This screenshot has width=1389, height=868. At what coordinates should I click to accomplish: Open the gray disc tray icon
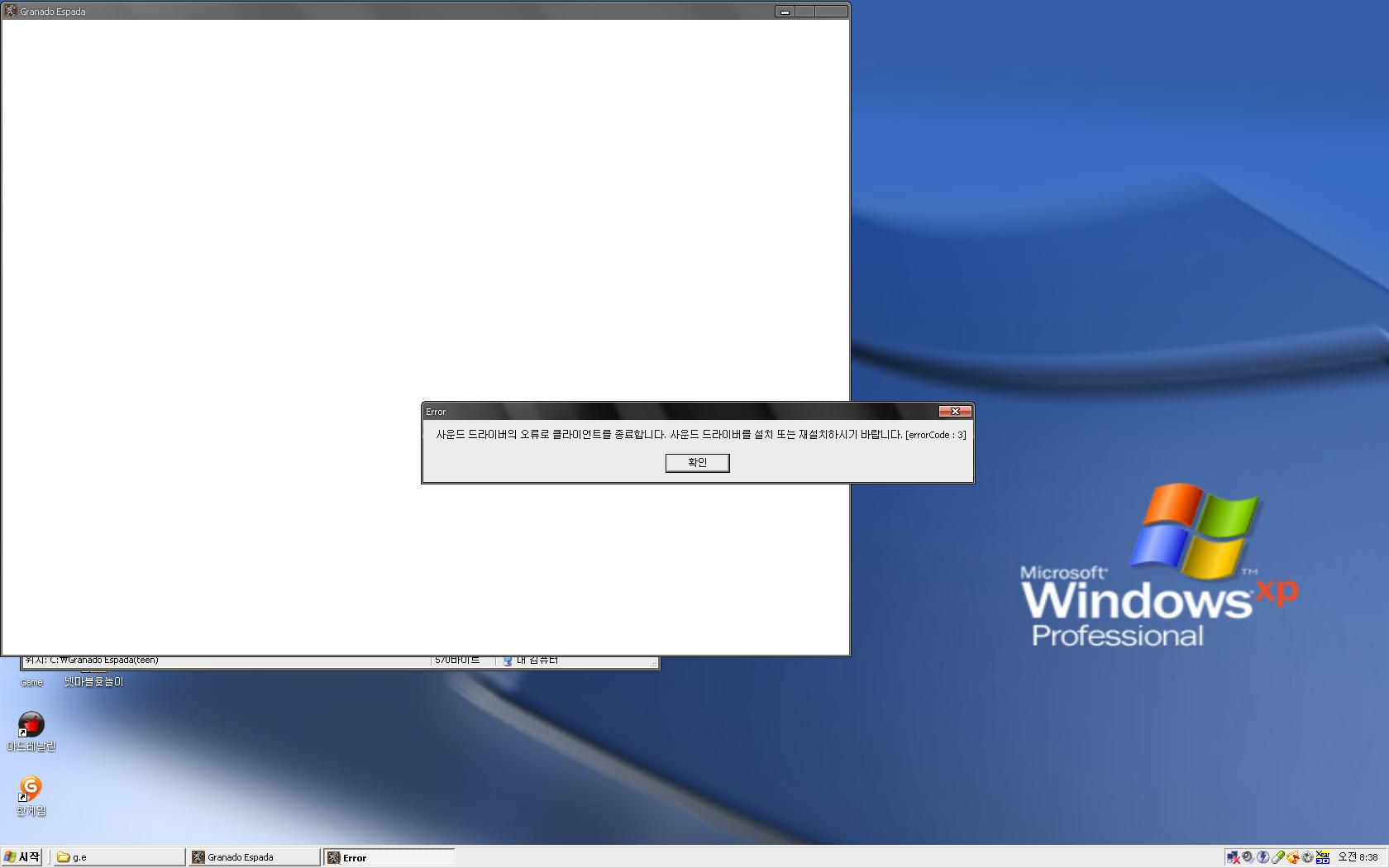1307,857
